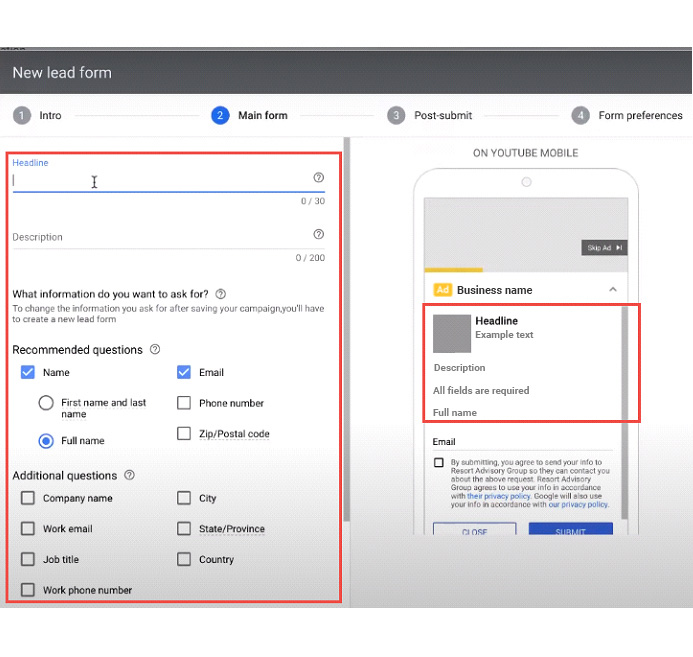Click the gray image placeholder thumbnail in preview

pos(452,334)
